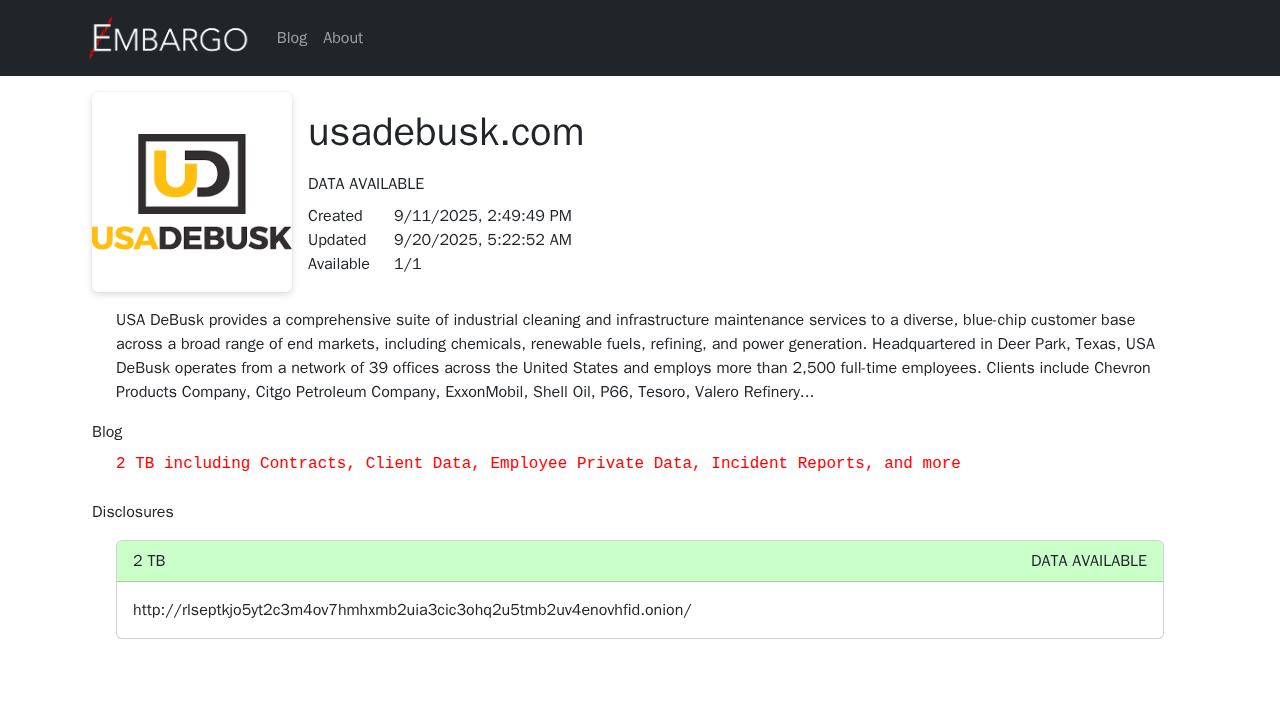Click the USADEBUSK wordmark in the thumbnail

(192, 238)
